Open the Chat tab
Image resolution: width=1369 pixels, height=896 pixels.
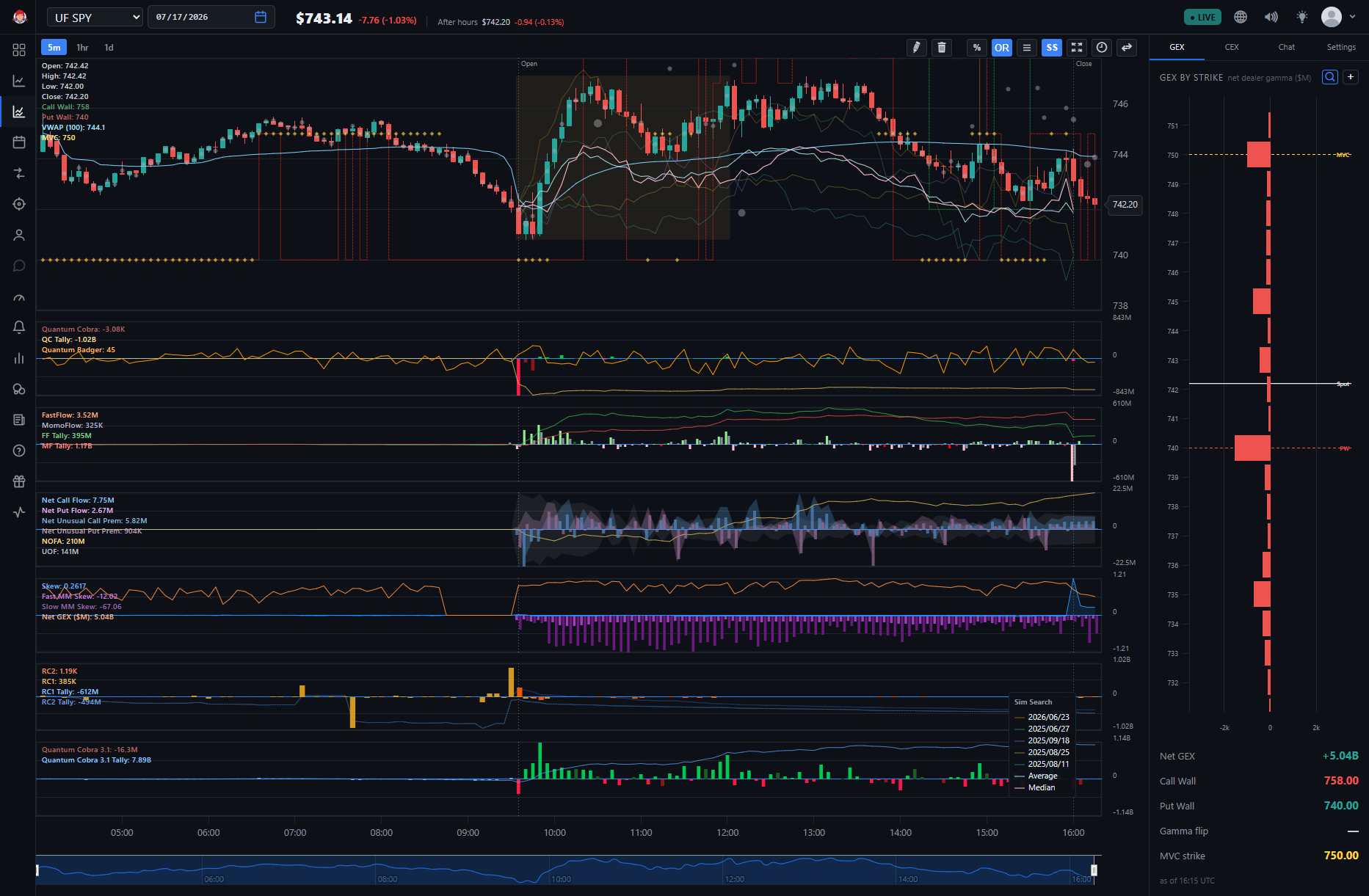click(1287, 47)
